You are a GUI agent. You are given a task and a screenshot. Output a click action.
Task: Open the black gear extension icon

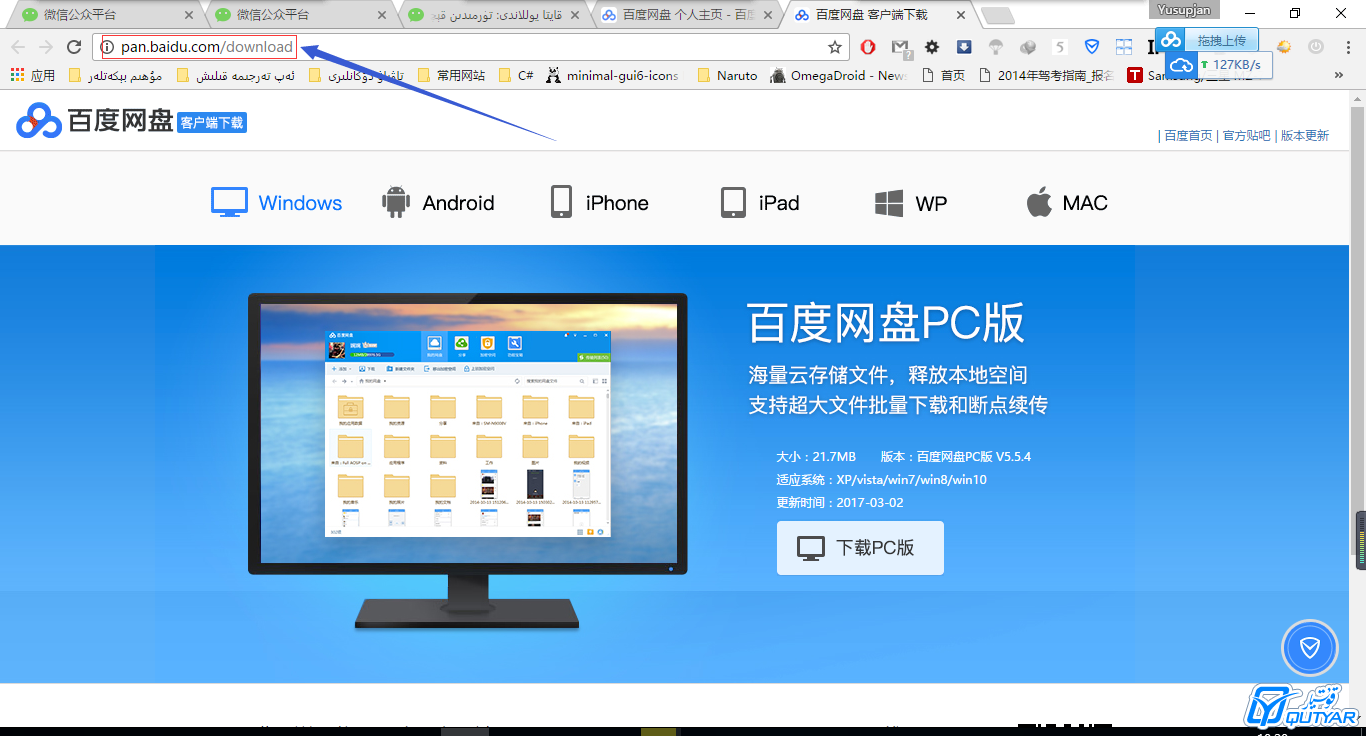(932, 47)
